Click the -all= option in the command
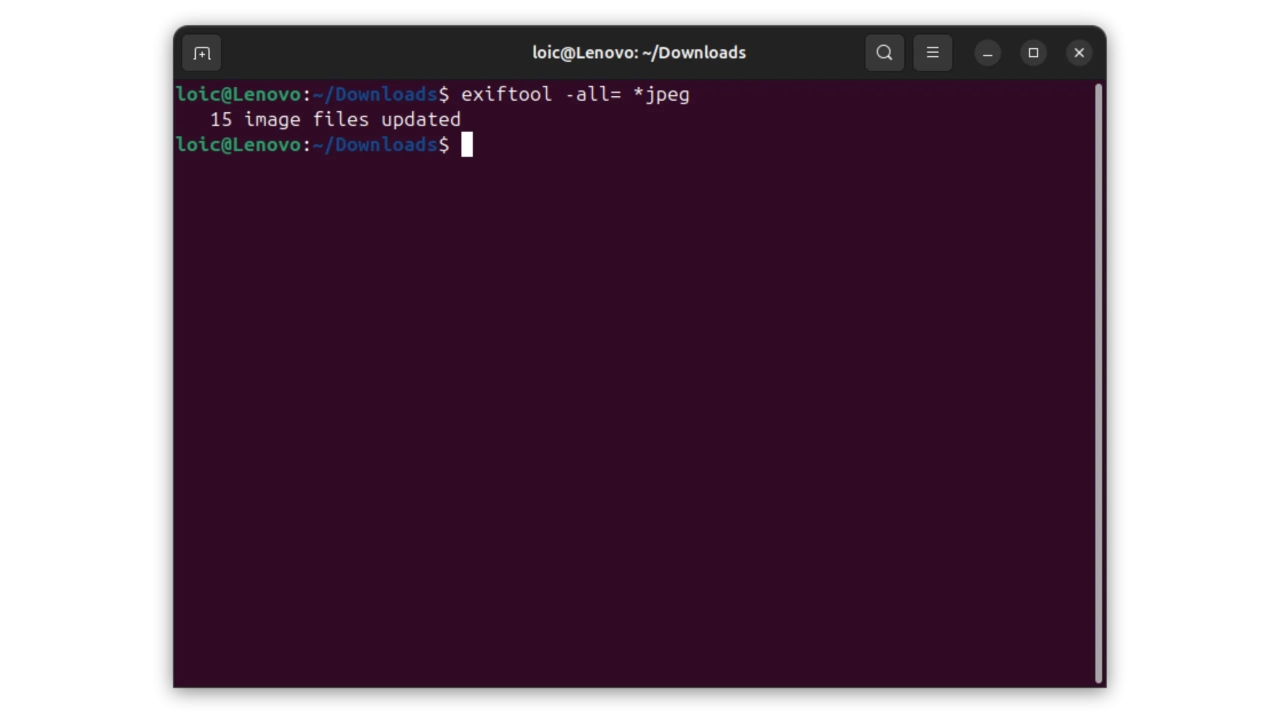 (x=593, y=95)
